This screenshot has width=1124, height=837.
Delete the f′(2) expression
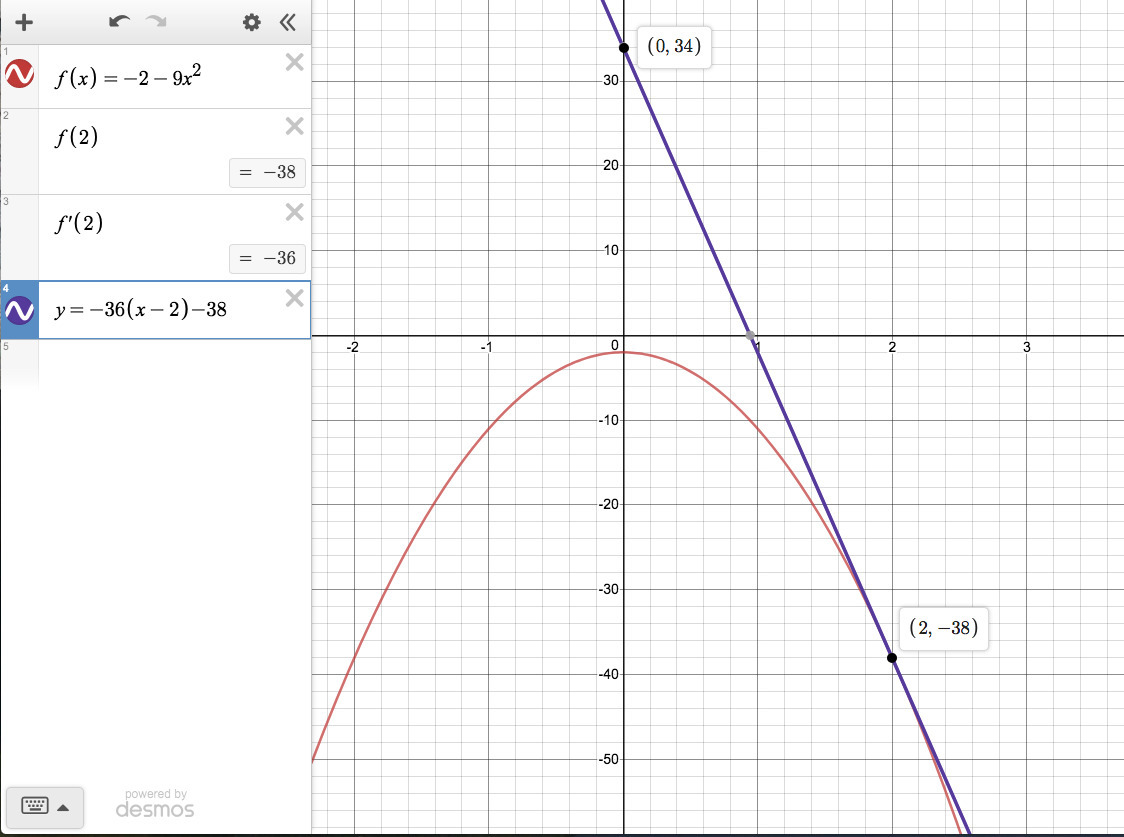pyautogui.click(x=295, y=212)
